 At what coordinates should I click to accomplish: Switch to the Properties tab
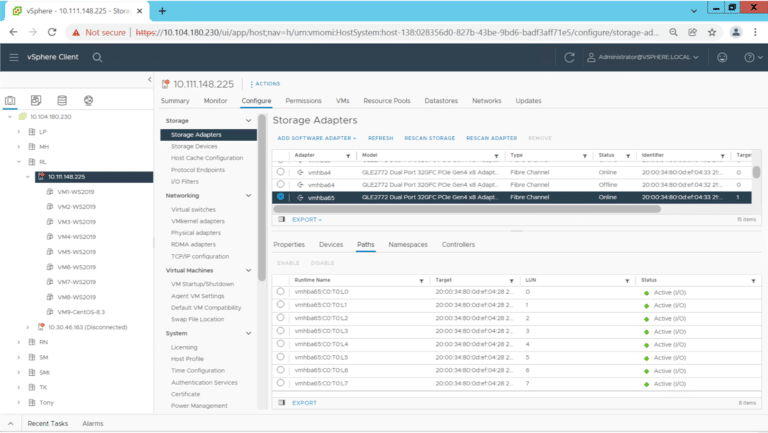[289, 244]
